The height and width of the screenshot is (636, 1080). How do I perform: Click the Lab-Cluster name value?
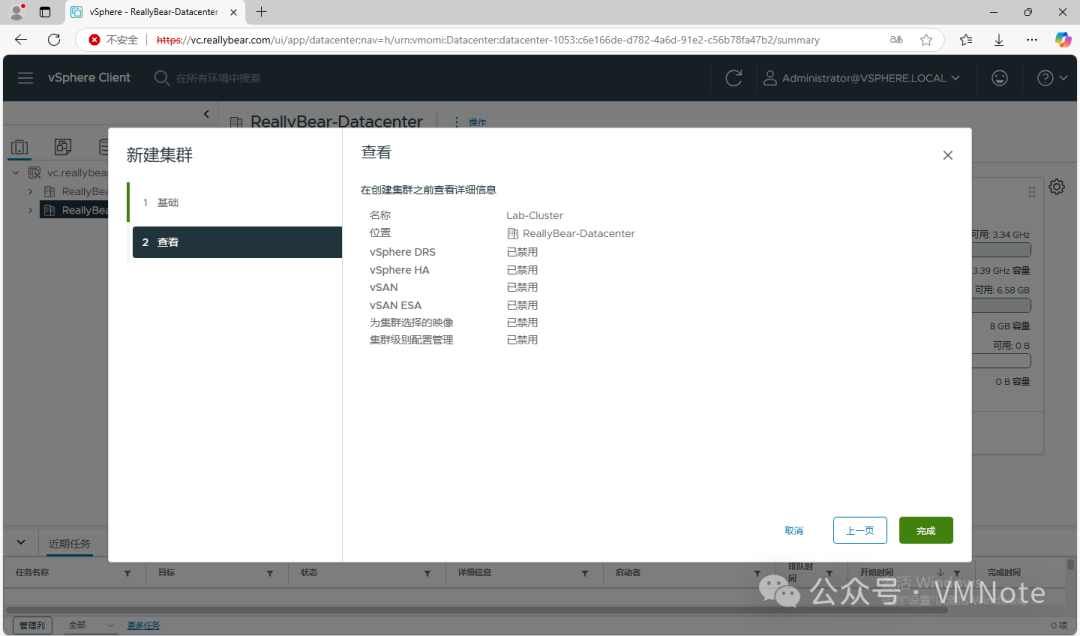coord(534,215)
